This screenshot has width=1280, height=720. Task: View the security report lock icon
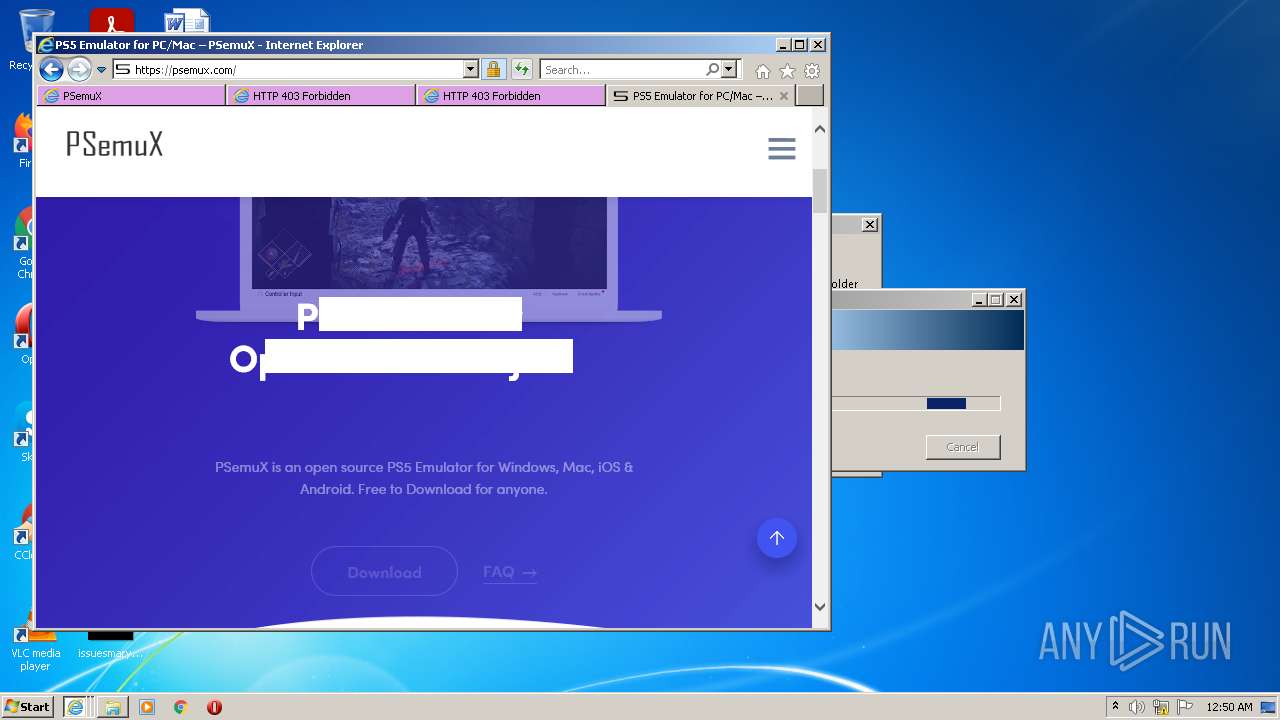pos(493,70)
